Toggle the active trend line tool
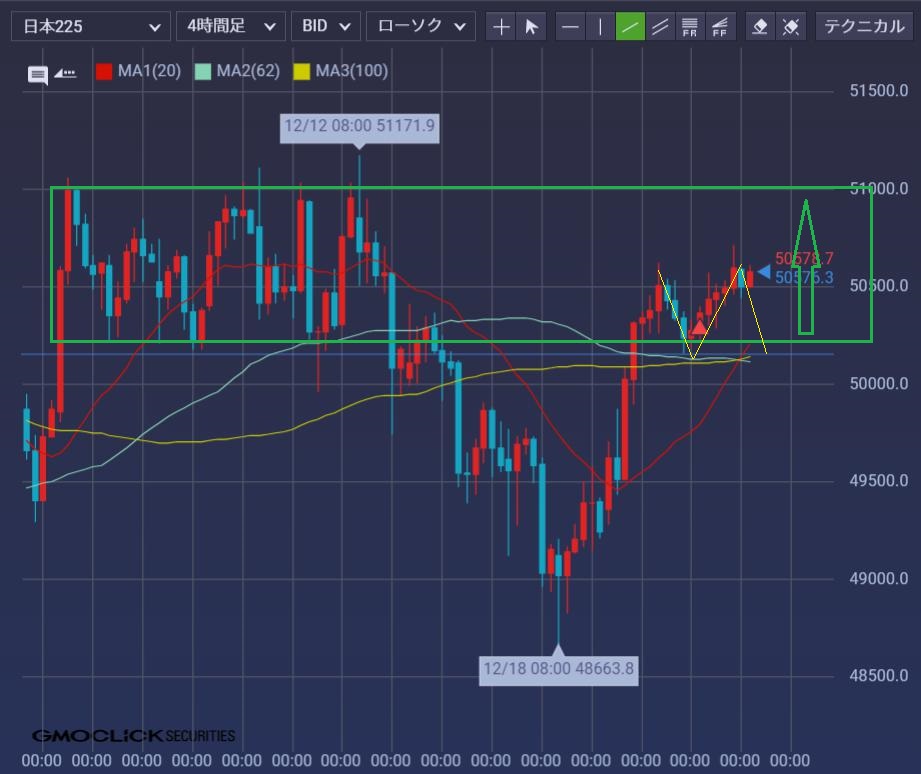This screenshot has width=921, height=774. point(630,27)
